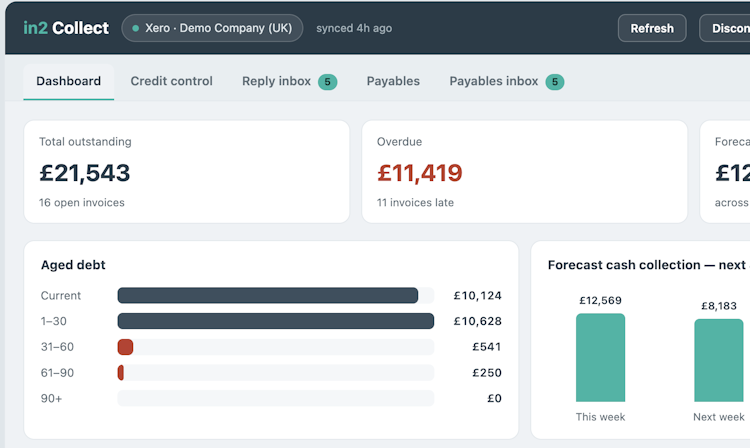Click the in2 Collect logo
This screenshot has height=448, width=750.
(66, 28)
